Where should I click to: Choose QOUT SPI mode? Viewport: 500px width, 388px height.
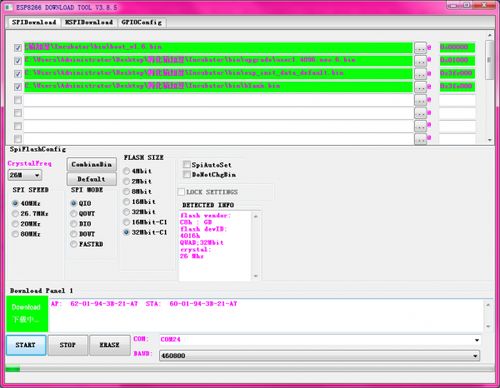tap(74, 213)
